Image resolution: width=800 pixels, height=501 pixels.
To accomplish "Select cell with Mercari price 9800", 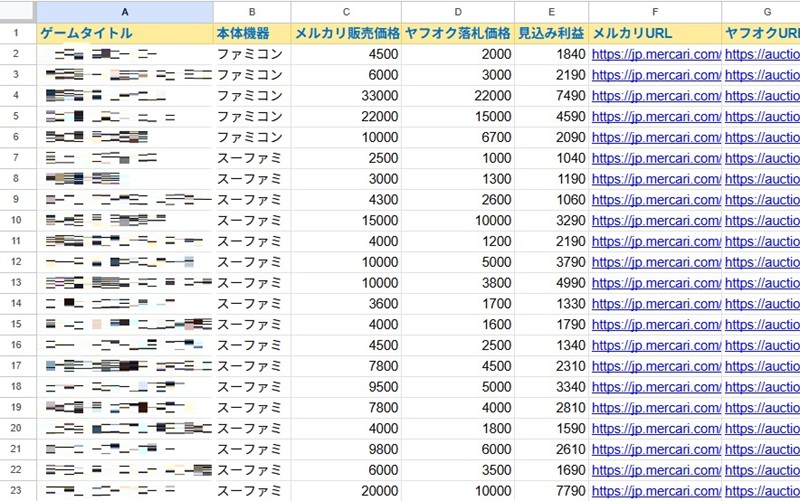I will (346, 449).
